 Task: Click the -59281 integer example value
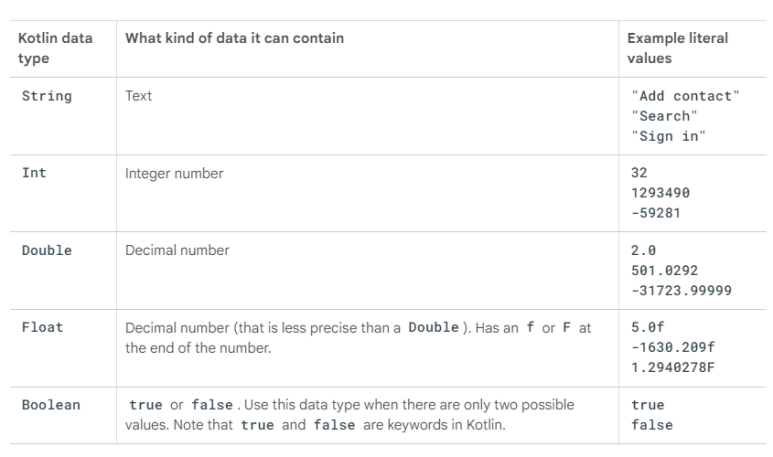(656, 212)
